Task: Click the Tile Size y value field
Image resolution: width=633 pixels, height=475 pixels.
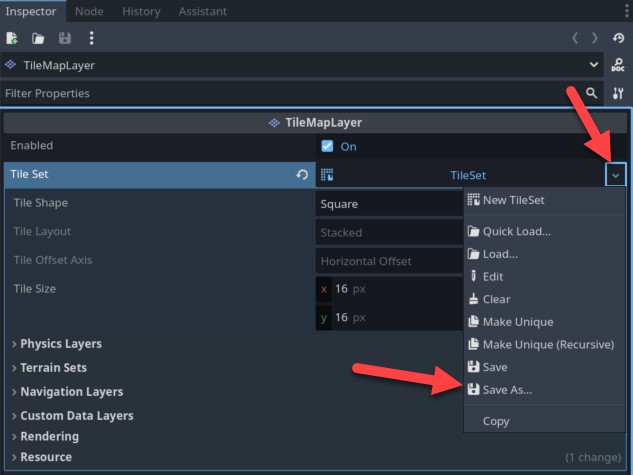Action: point(389,318)
